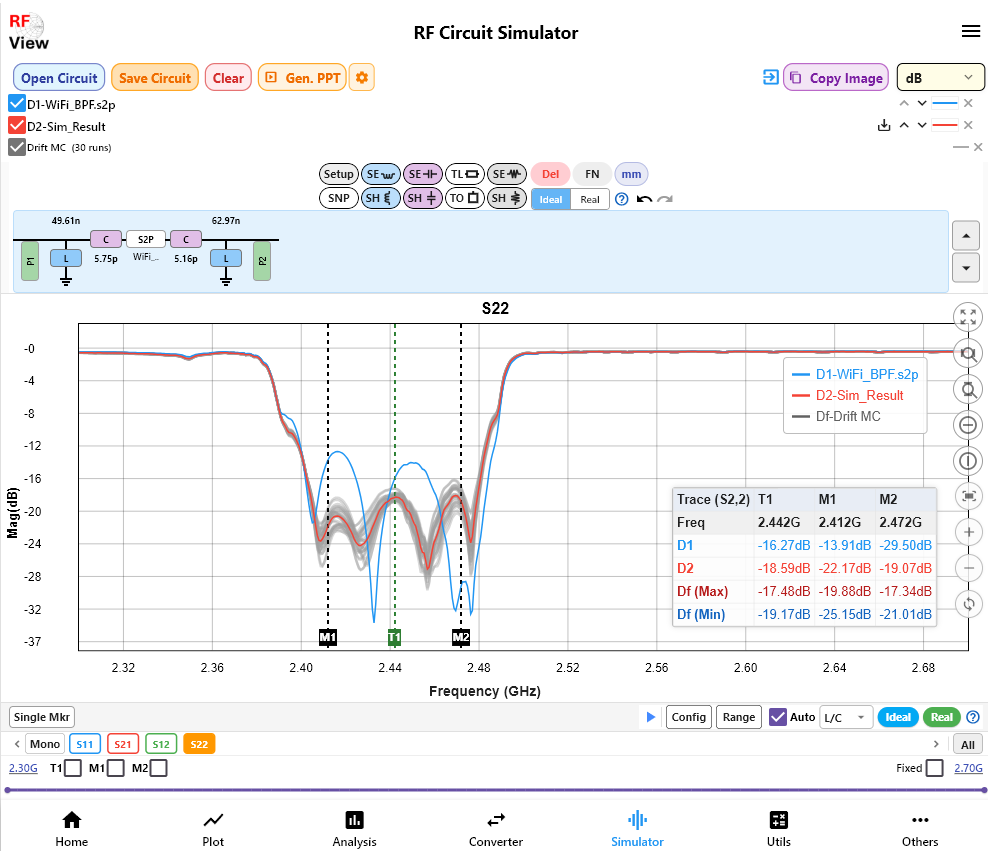Viewport: 988px width, 851px height.
Task: Open the Config button
Action: coord(689,717)
